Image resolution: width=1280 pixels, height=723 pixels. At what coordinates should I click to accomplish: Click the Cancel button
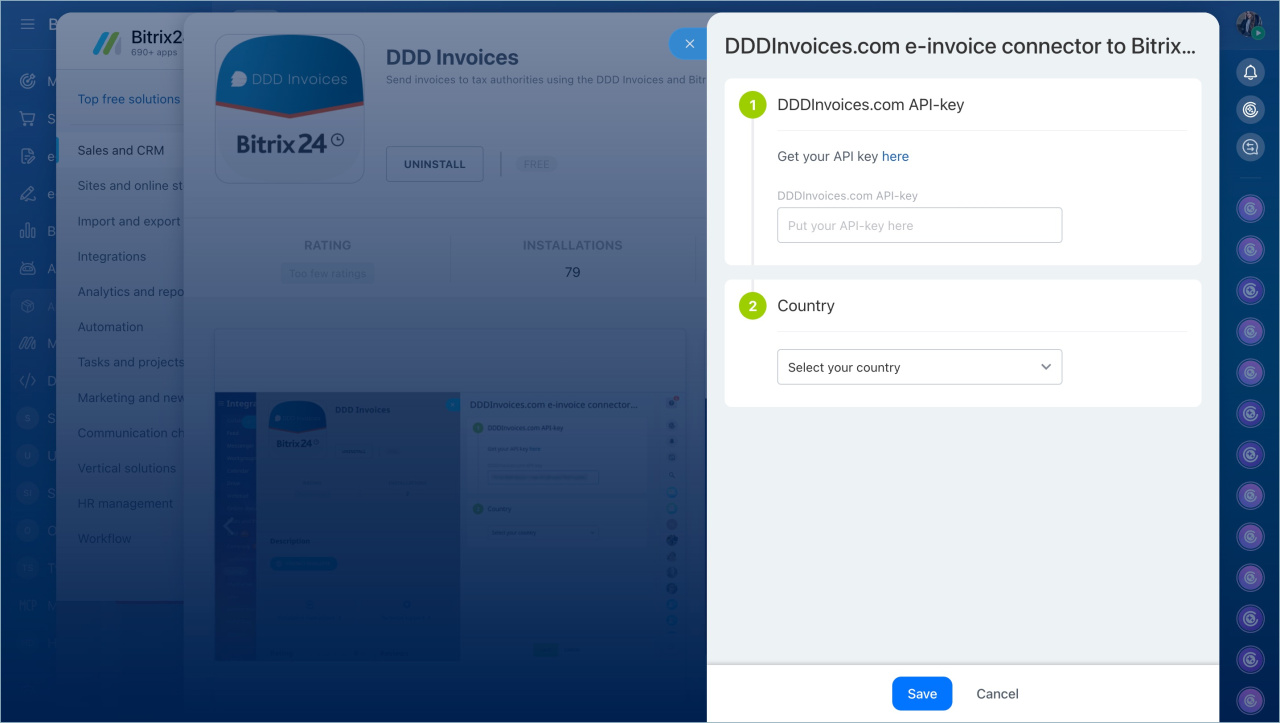point(997,693)
